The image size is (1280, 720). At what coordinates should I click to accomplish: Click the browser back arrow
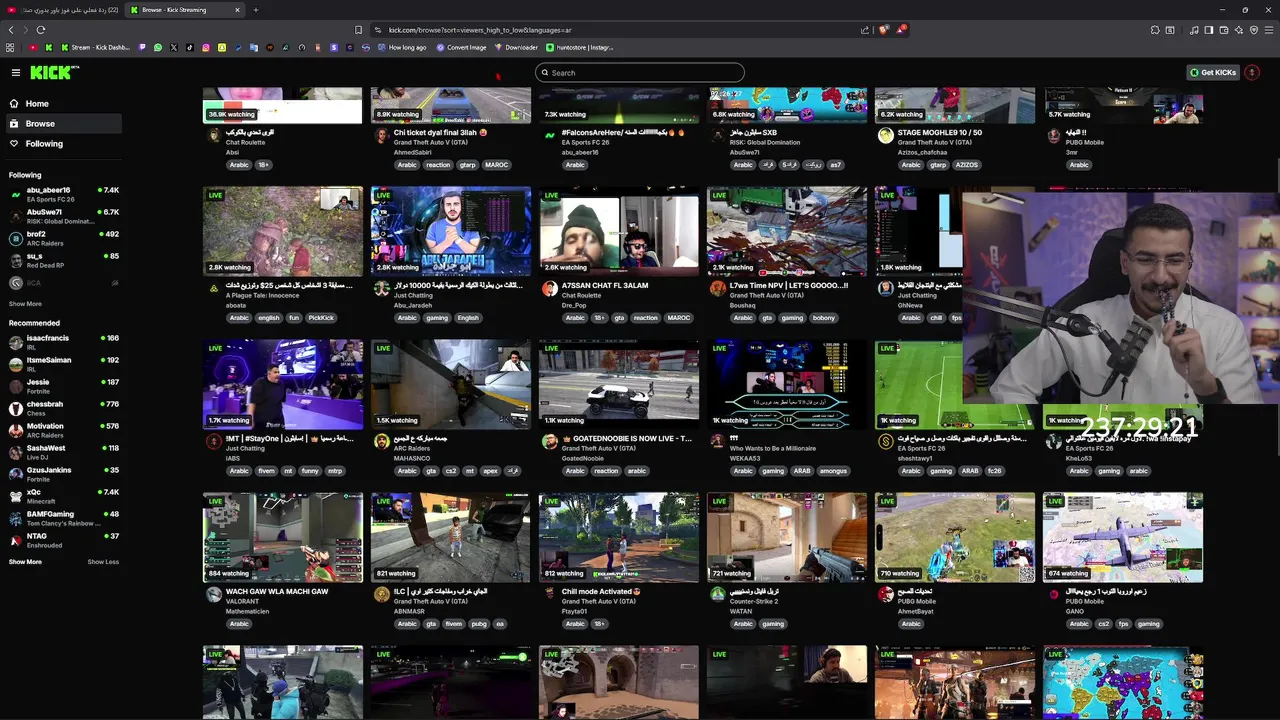11,30
